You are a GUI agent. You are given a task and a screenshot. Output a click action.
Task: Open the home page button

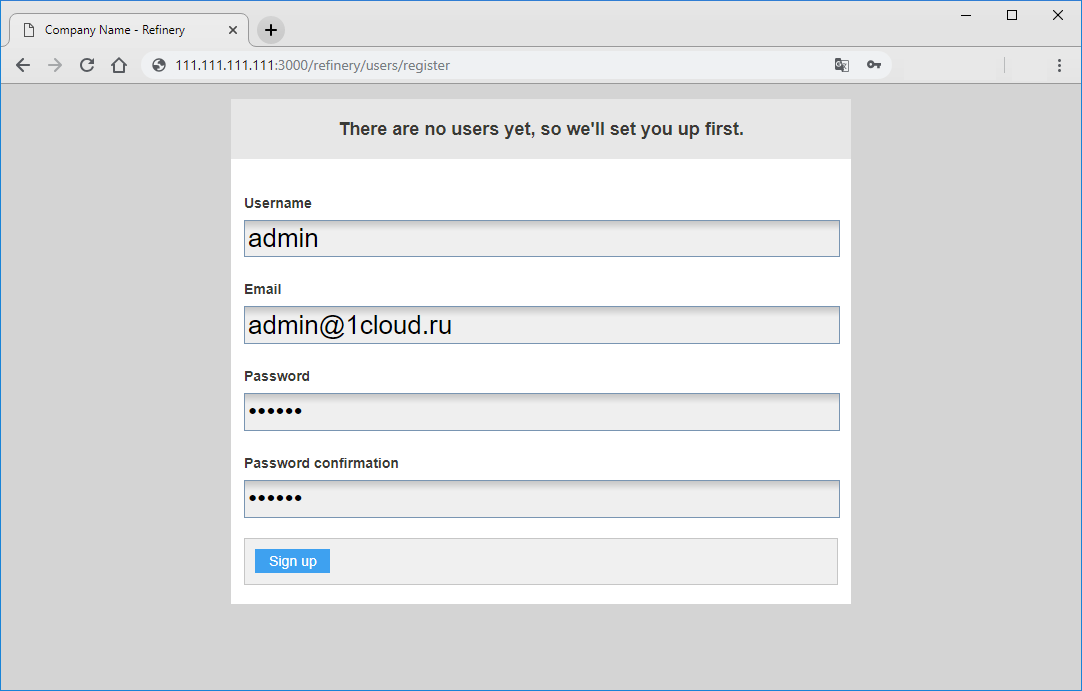(x=119, y=65)
